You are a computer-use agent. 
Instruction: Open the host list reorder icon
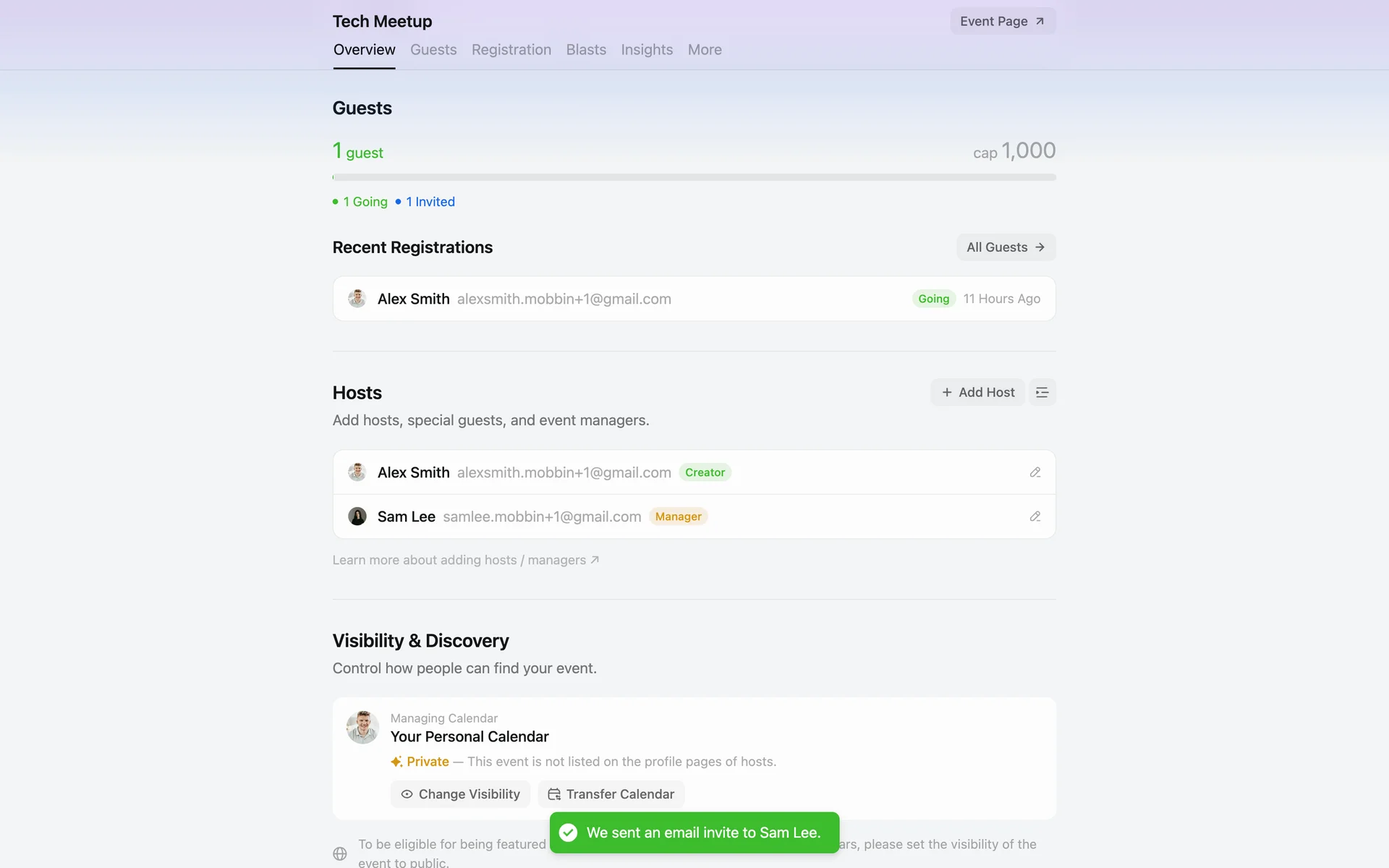(1042, 392)
